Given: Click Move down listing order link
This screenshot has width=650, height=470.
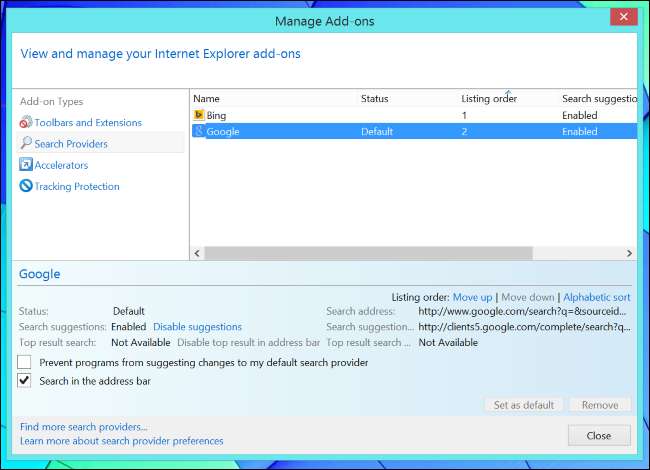Looking at the screenshot, I should 527,297.
